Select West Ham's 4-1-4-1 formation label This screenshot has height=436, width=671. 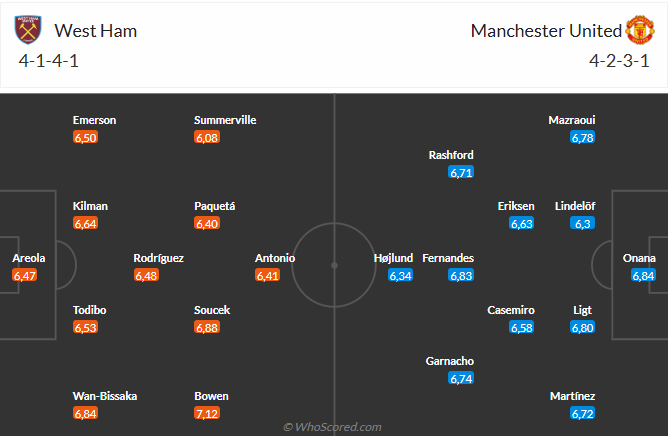pyautogui.click(x=50, y=61)
